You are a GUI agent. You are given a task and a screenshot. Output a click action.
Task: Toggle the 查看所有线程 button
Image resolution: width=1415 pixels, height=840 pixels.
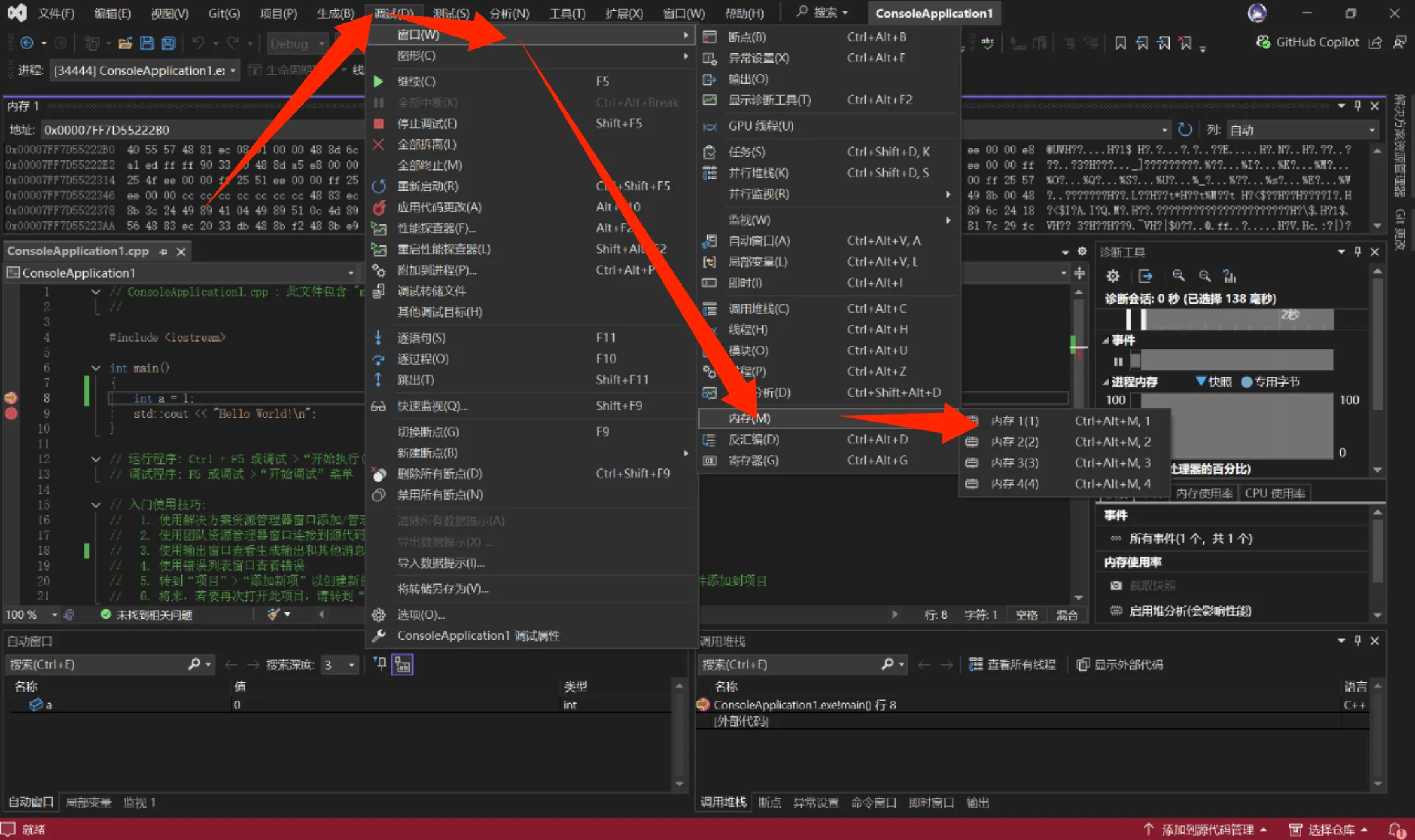pyautogui.click(x=1013, y=664)
